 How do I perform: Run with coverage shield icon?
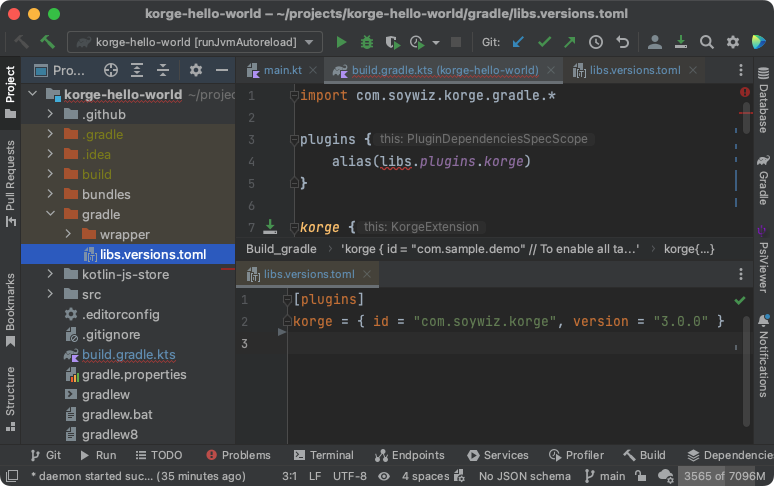click(x=392, y=42)
